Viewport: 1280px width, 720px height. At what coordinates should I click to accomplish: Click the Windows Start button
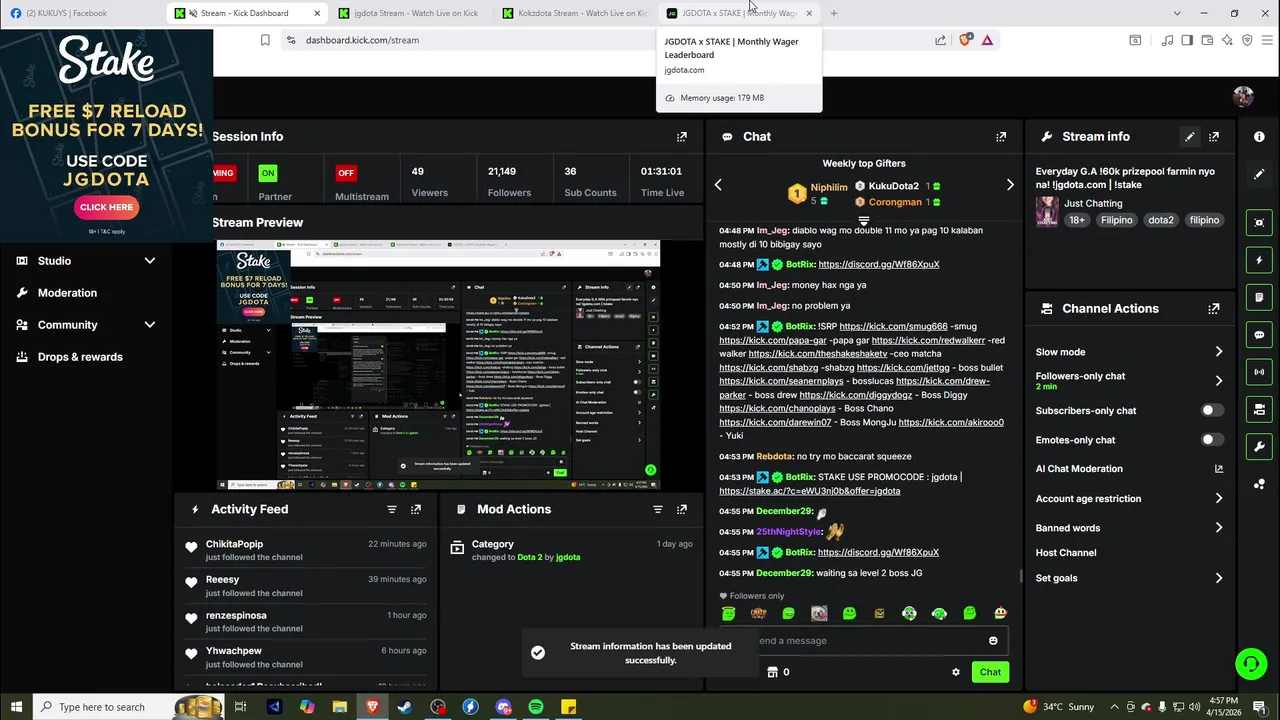click(15, 707)
